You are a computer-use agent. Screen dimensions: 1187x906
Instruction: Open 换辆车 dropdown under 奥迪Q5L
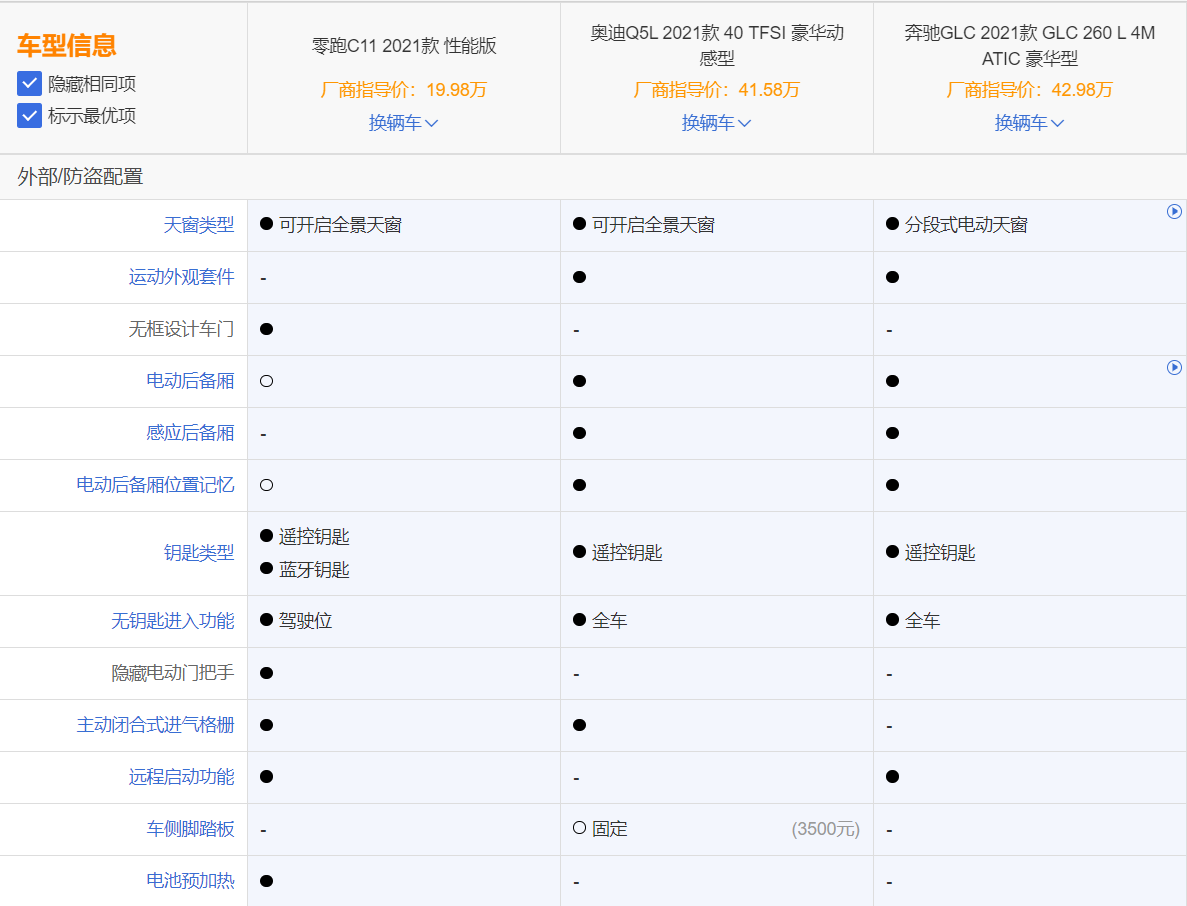click(716, 123)
